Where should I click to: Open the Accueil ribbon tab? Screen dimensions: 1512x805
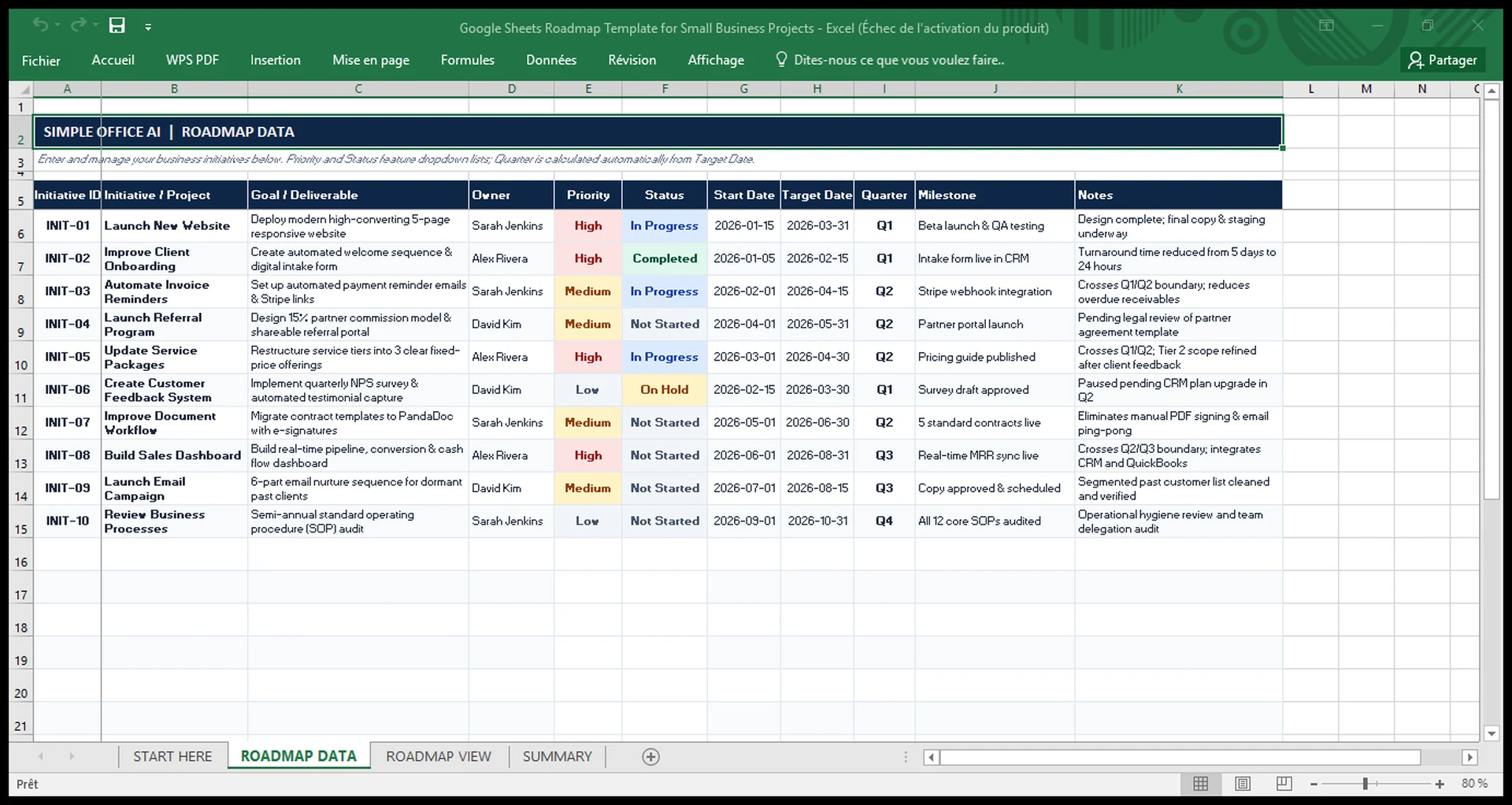pos(113,60)
